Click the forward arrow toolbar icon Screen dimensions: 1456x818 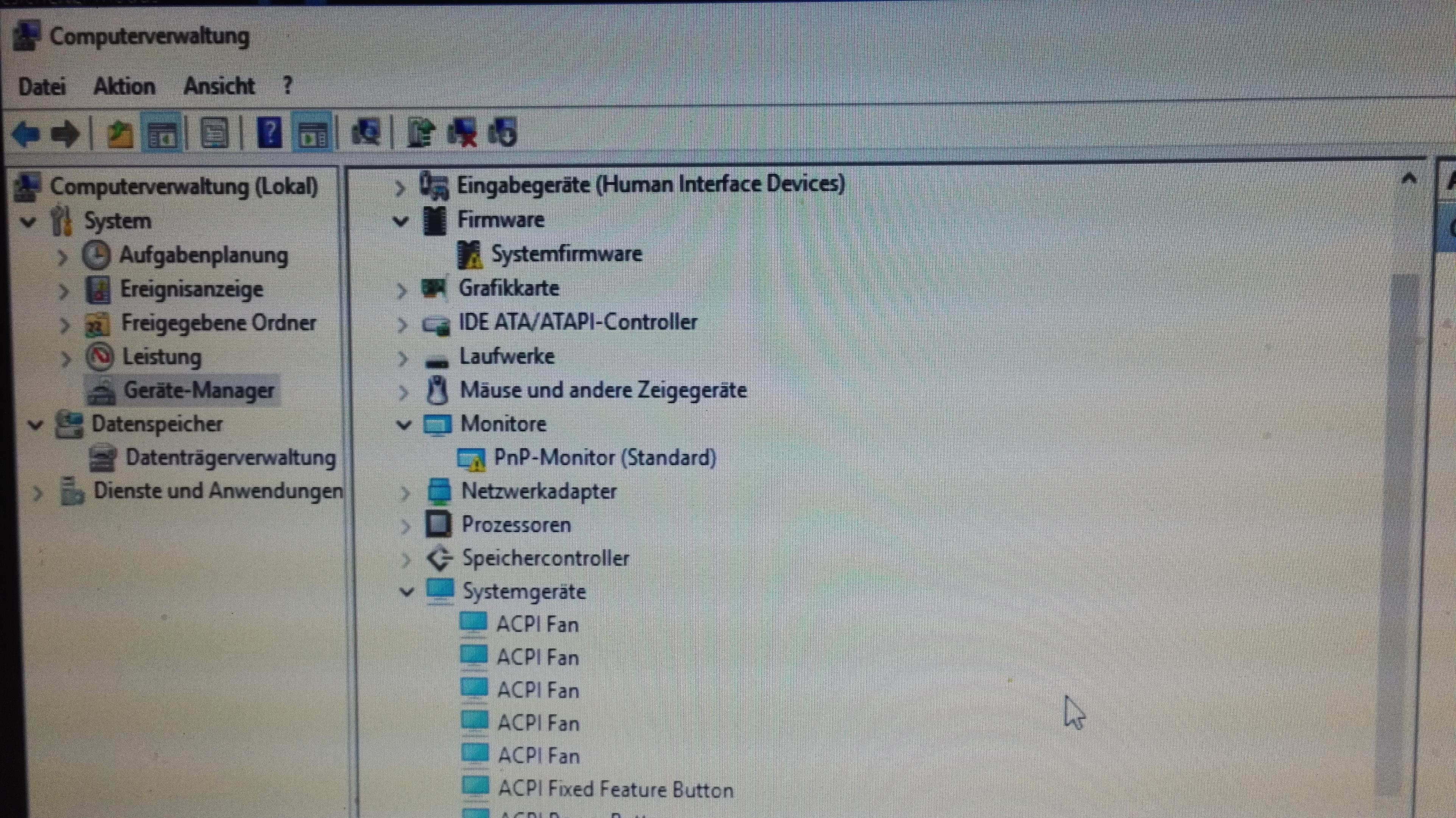click(x=65, y=134)
